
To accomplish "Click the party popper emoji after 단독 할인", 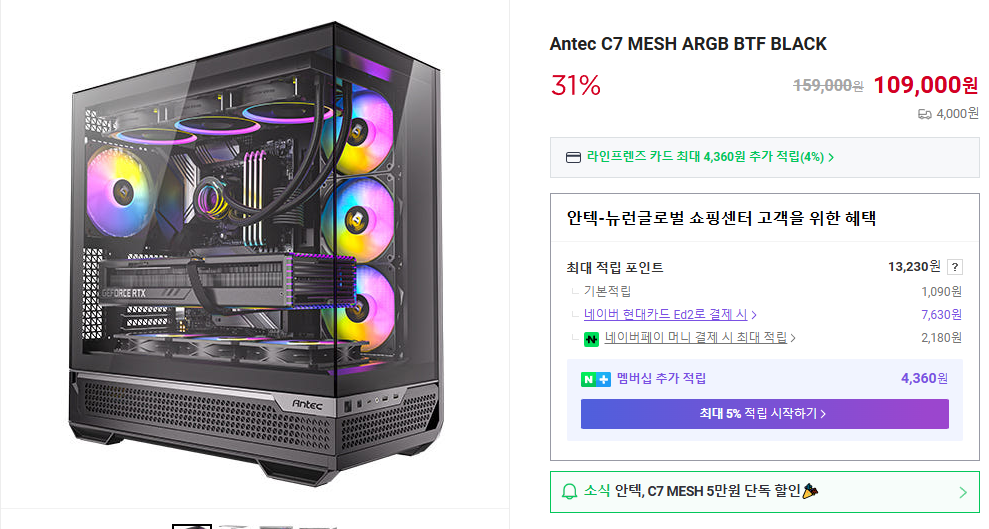I will 810,491.
